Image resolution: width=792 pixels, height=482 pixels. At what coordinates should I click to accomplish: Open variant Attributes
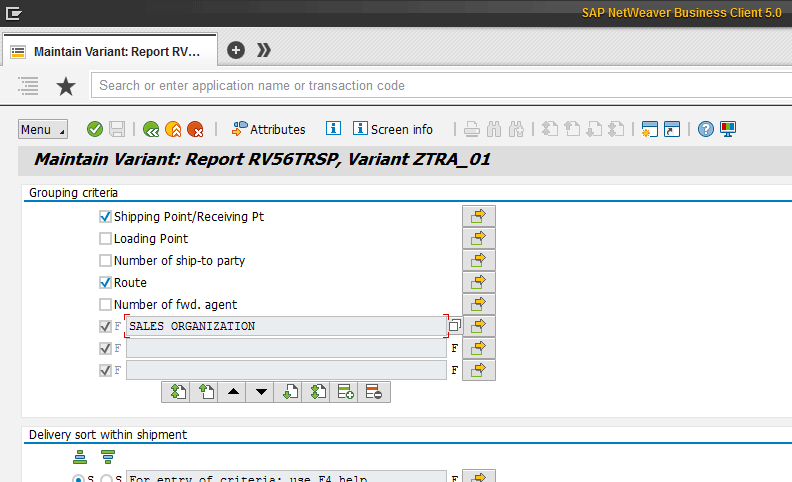coord(268,129)
